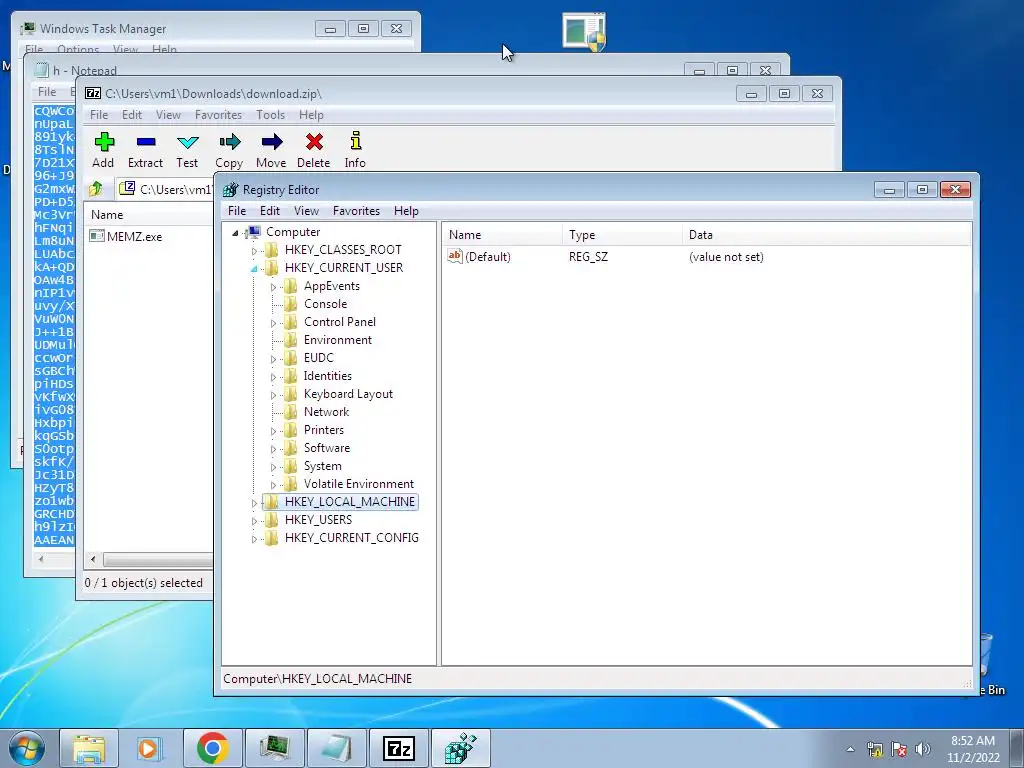This screenshot has height=768, width=1024.
Task: Click the volume speaker tray icon
Action: tap(923, 749)
